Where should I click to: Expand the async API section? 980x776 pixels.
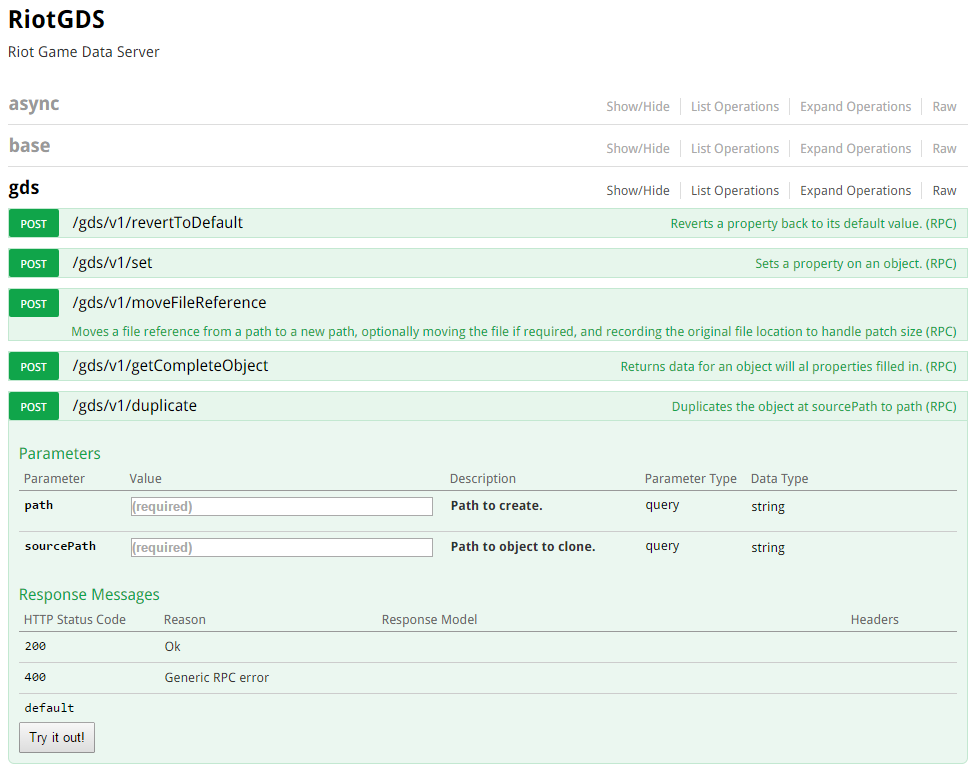pyautogui.click(x=34, y=104)
